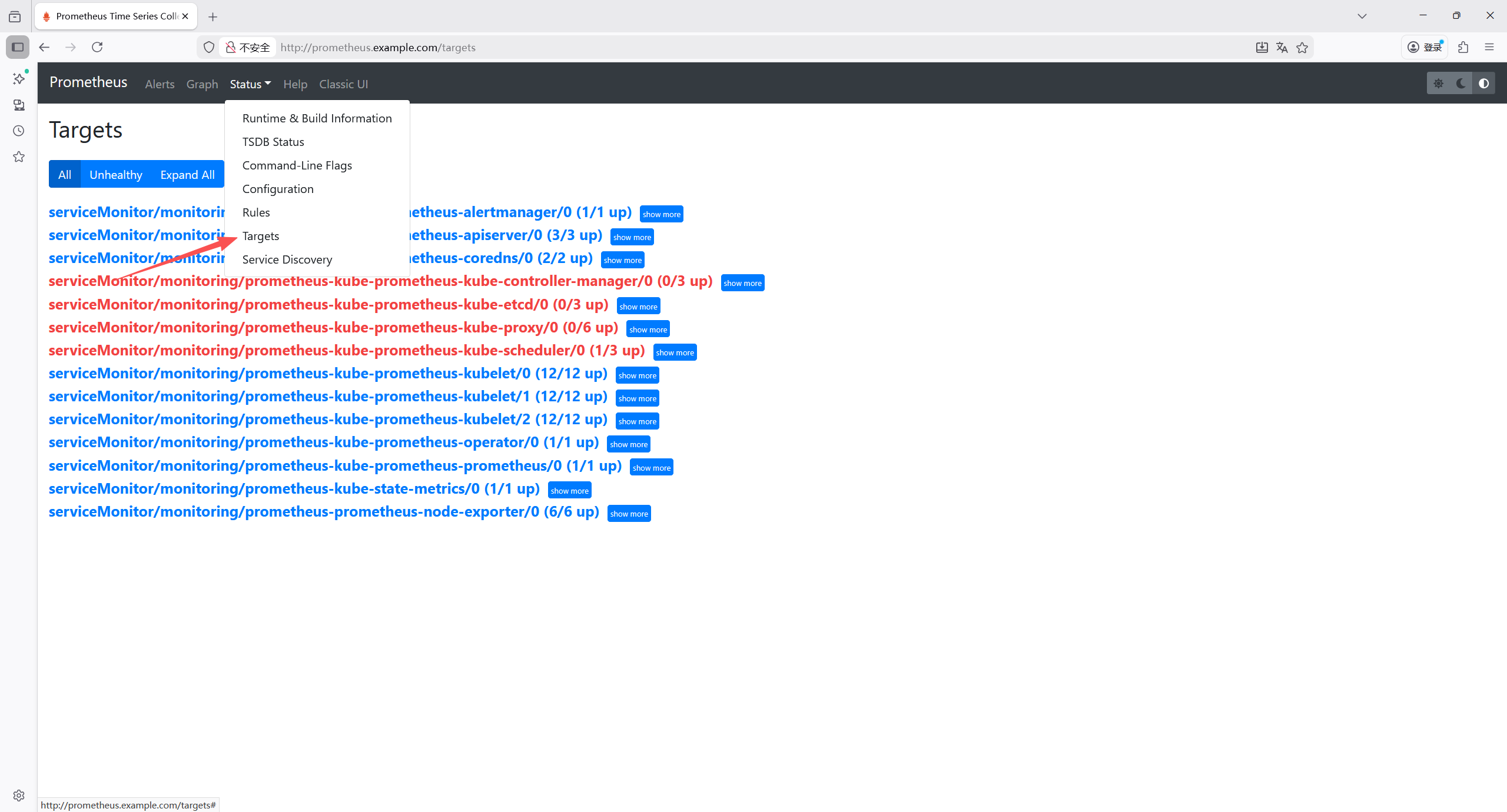Open TSDB Status menu entry

(x=273, y=142)
